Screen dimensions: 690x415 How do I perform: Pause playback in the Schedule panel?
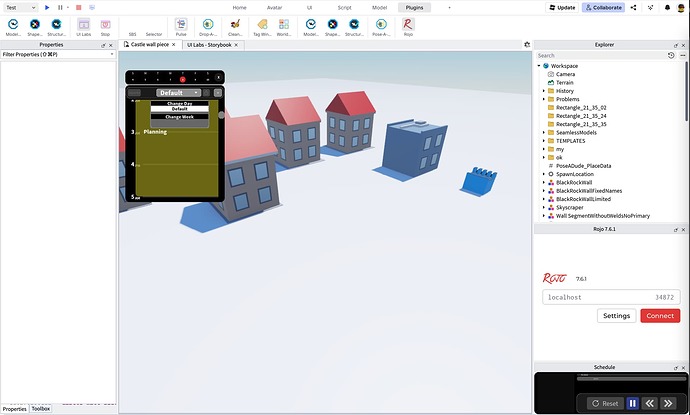632,403
